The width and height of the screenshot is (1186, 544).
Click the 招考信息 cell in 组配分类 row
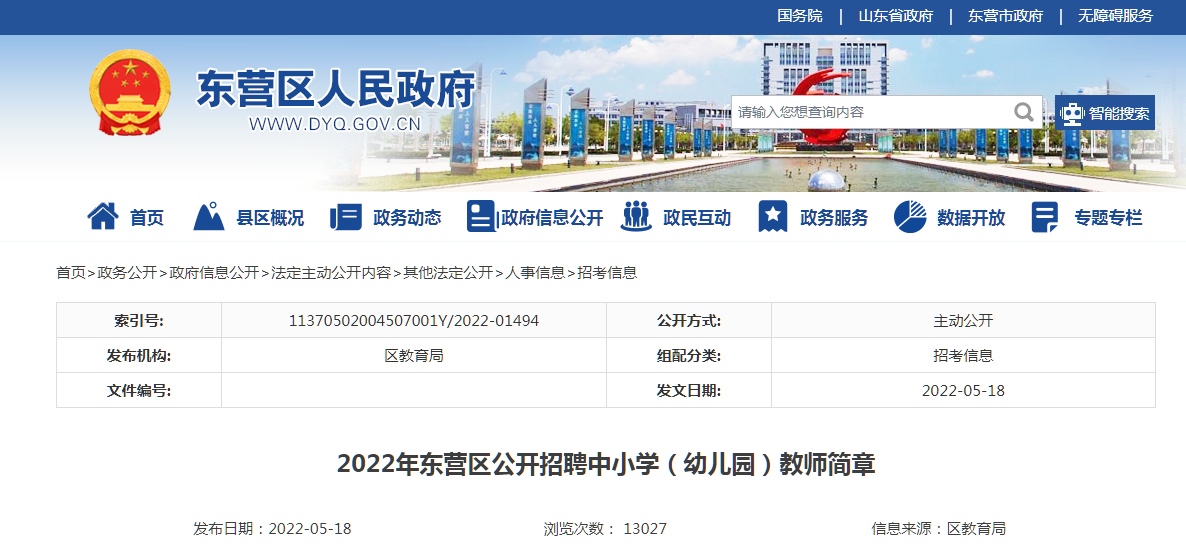[x=963, y=356]
